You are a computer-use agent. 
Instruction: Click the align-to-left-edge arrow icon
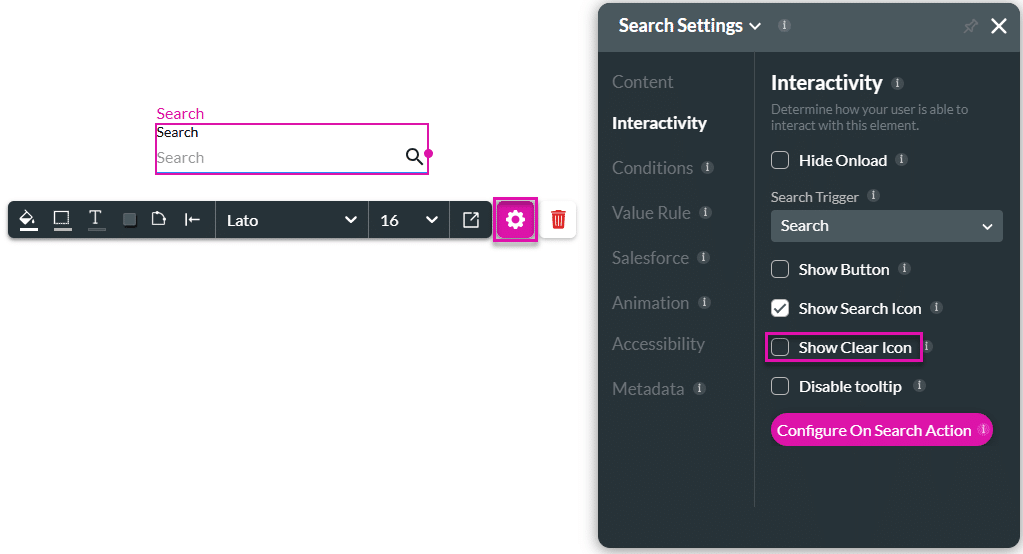[192, 219]
